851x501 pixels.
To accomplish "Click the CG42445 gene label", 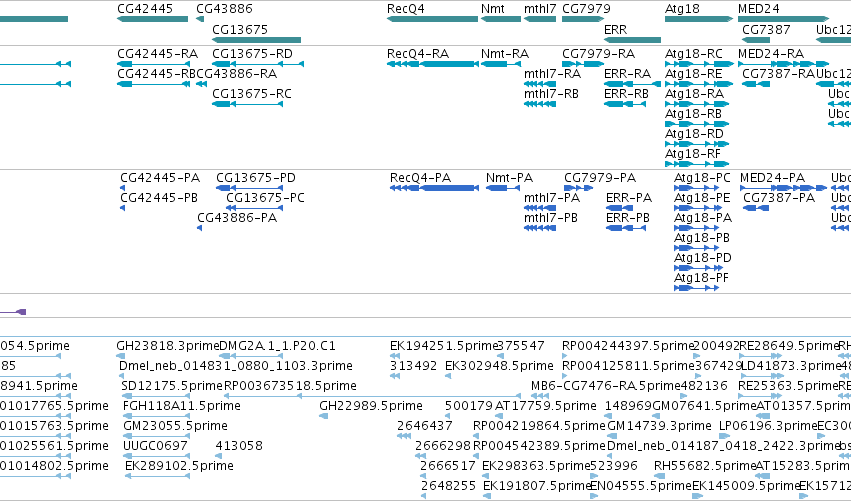I will coord(145,9).
